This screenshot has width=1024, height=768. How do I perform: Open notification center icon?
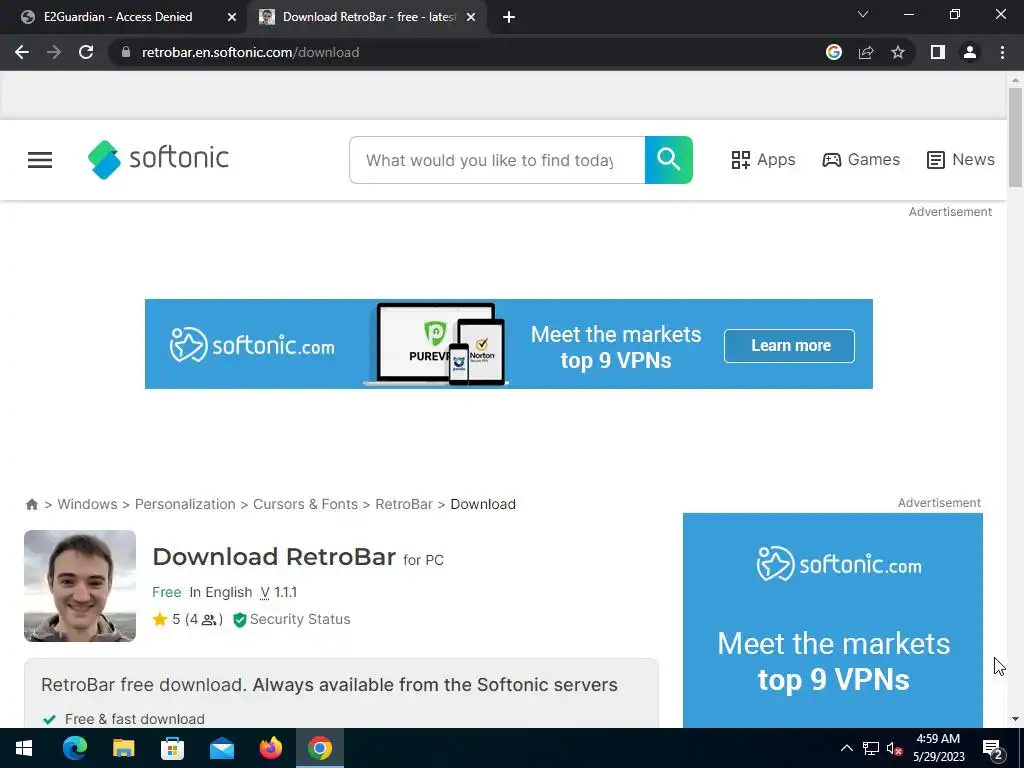[993, 749]
